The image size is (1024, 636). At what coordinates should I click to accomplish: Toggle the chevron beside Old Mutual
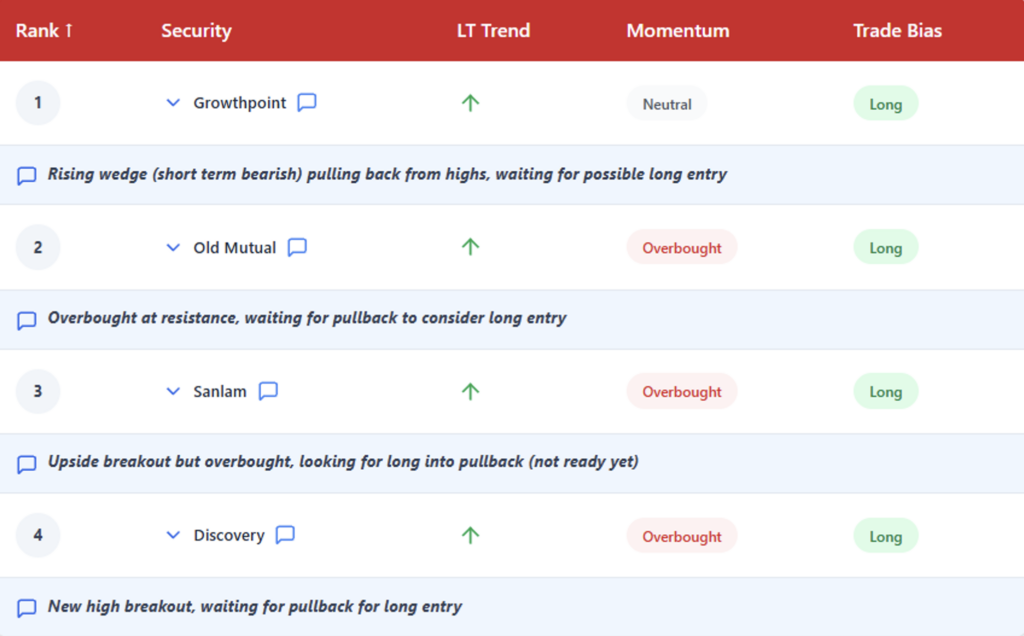tap(173, 247)
